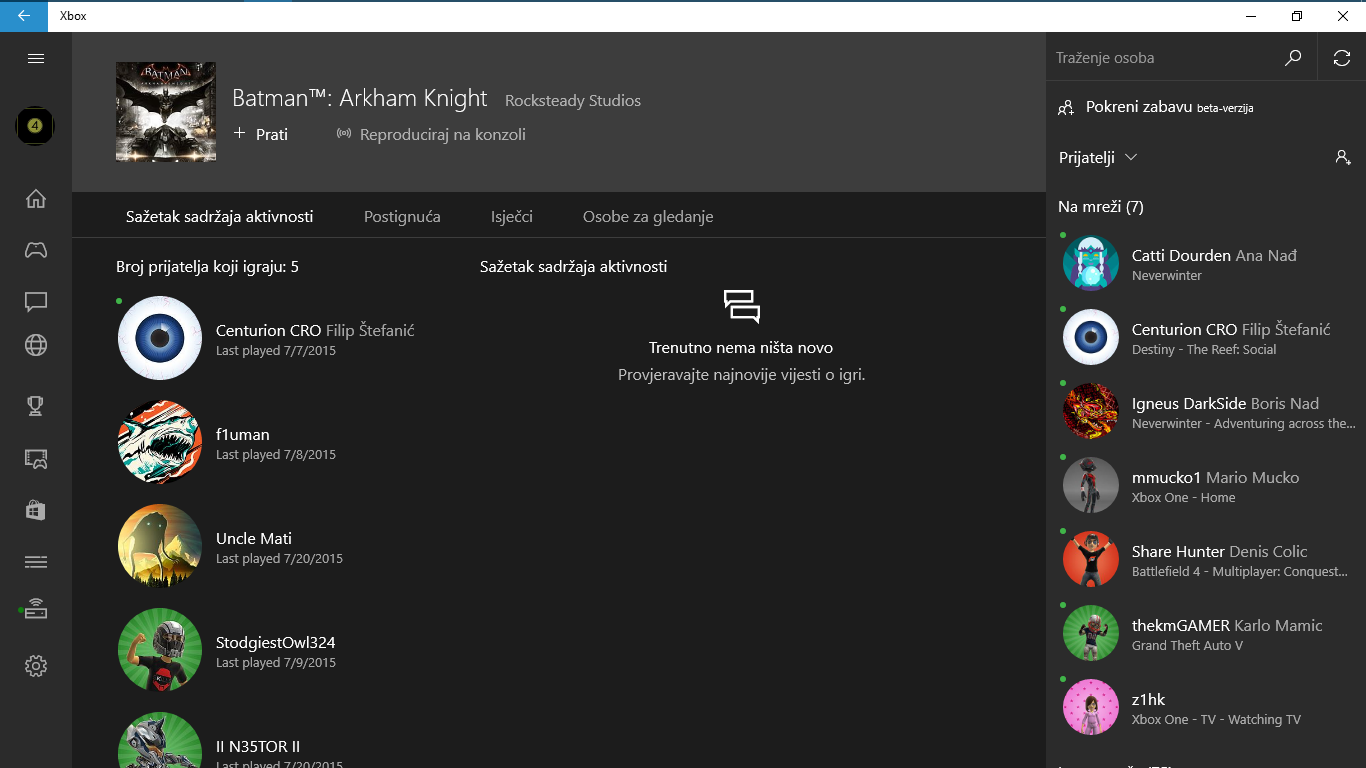Click the add friend icon beside Prijatelji
Viewport: 1366px width, 768px height.
click(x=1342, y=157)
